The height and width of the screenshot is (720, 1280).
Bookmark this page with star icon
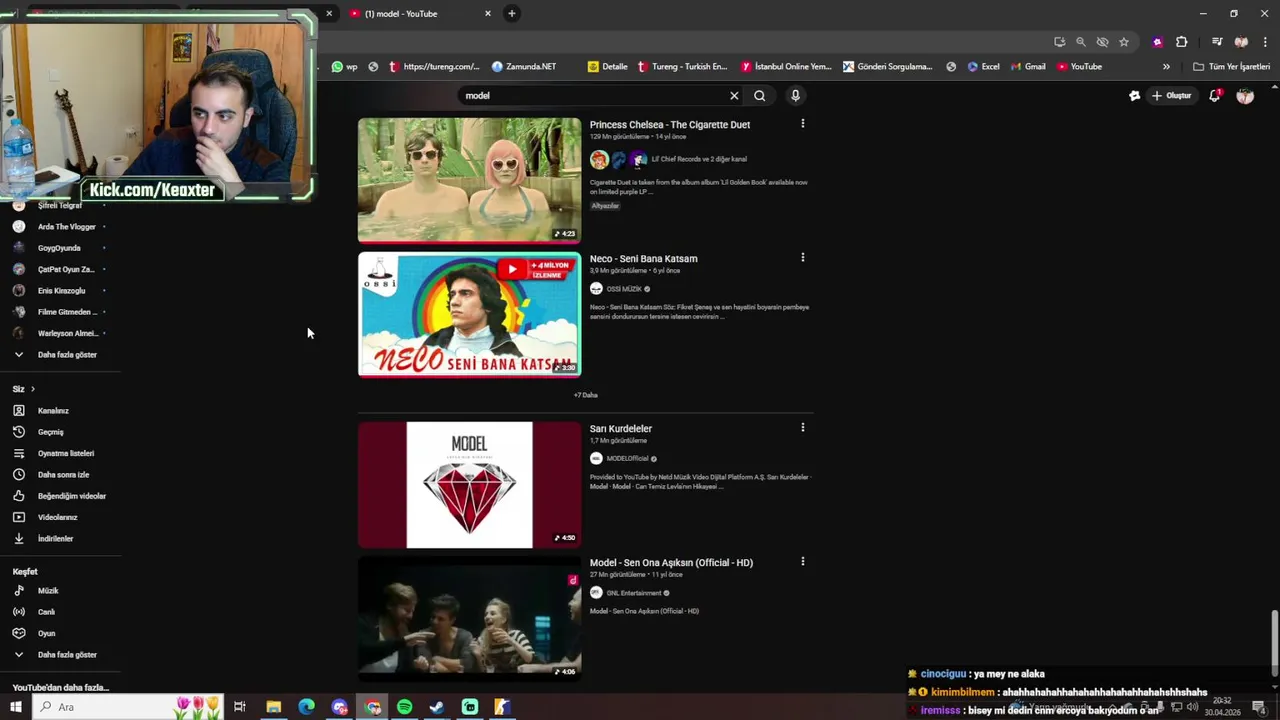(1124, 42)
